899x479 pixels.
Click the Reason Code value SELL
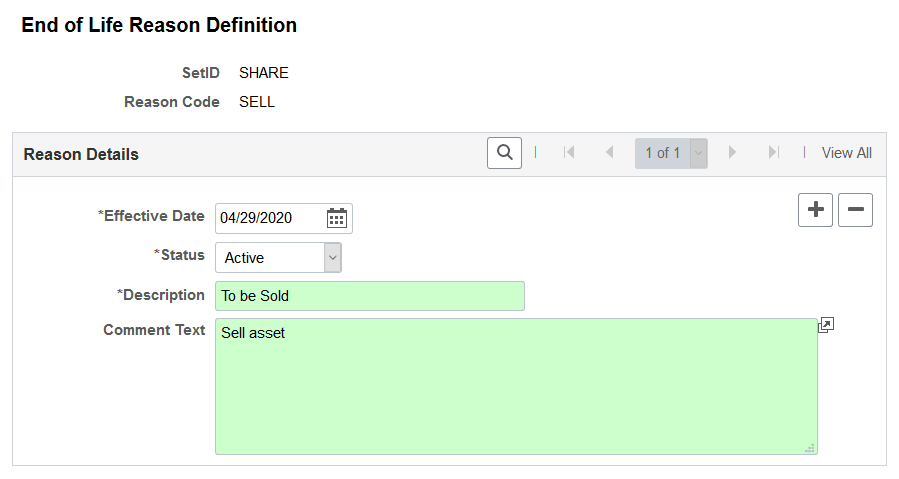coord(257,102)
